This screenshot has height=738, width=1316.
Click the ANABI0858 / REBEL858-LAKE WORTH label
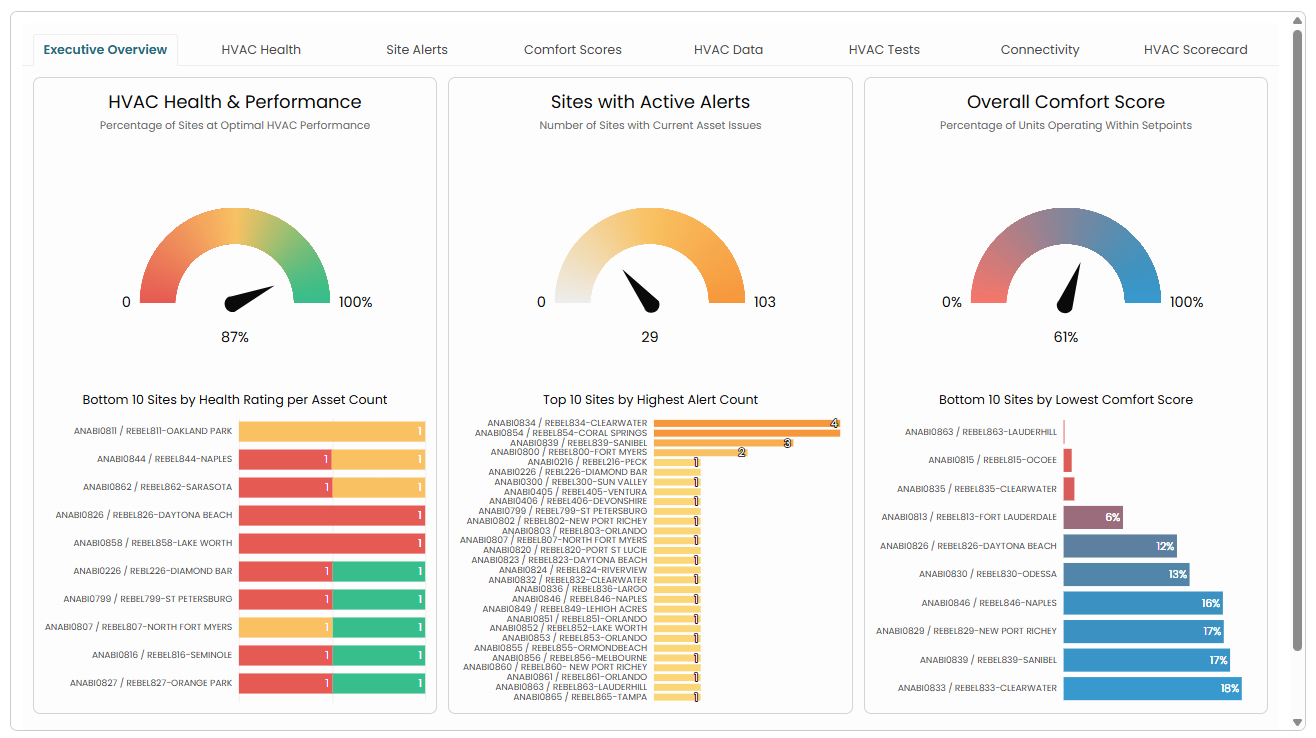tap(153, 543)
